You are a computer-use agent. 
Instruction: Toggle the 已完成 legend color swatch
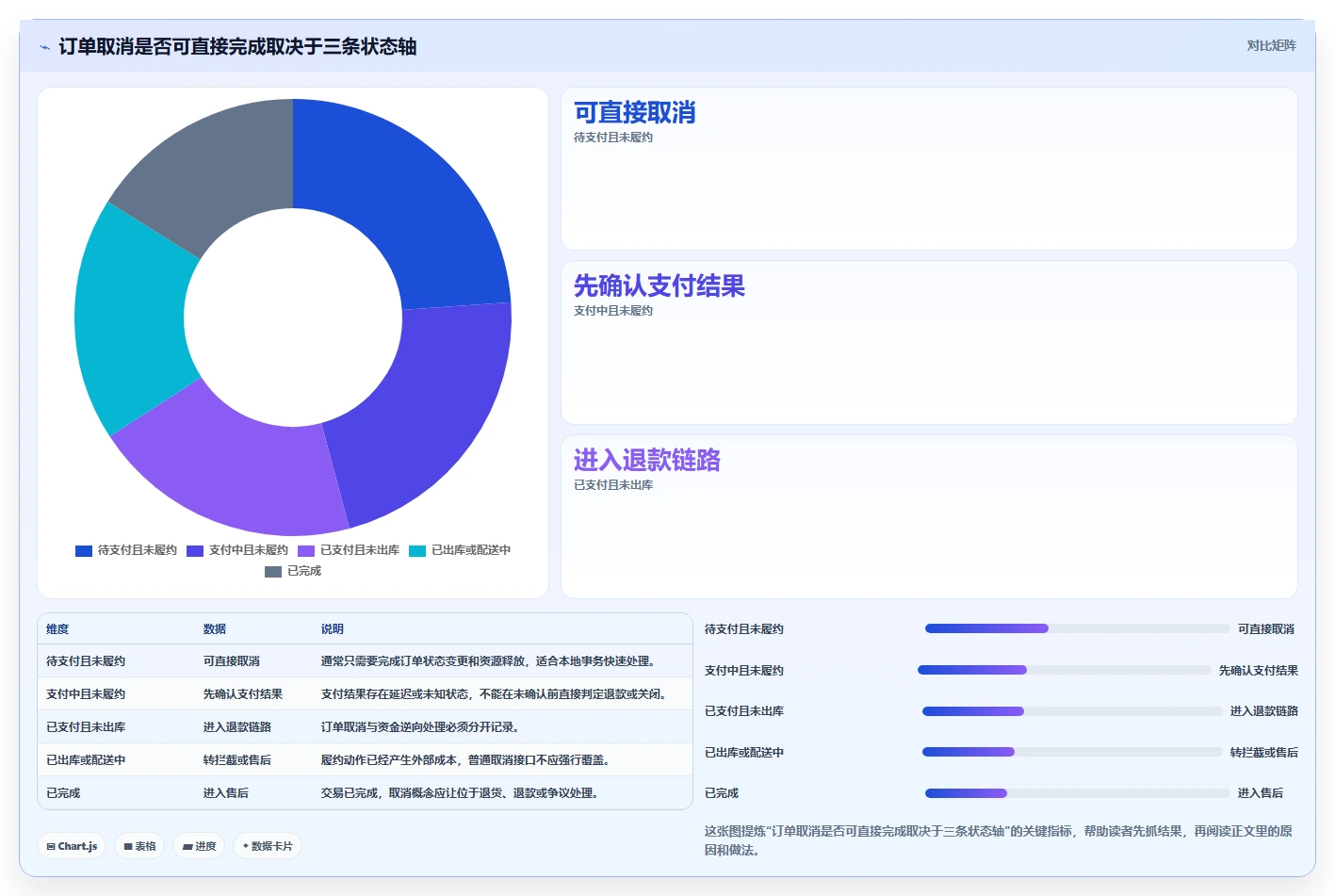click(273, 571)
